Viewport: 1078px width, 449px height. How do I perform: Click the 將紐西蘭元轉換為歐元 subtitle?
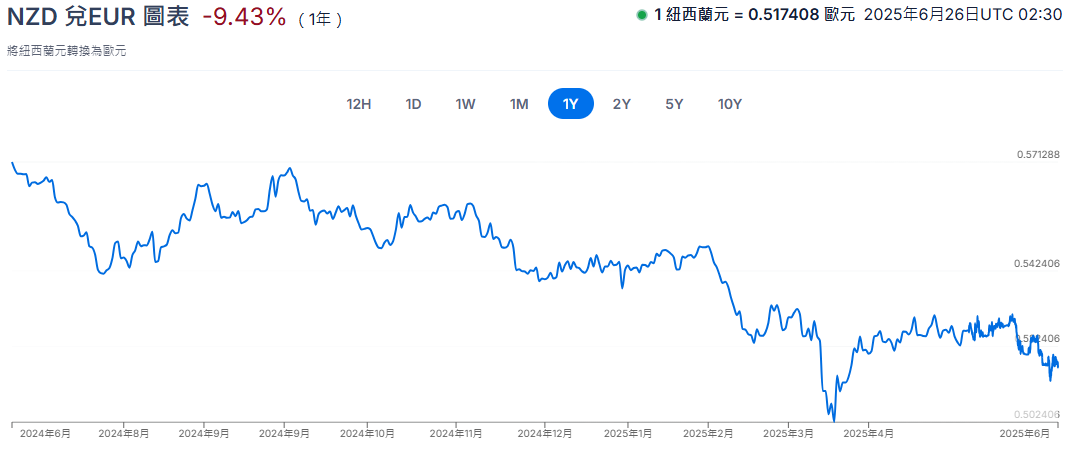point(67,51)
